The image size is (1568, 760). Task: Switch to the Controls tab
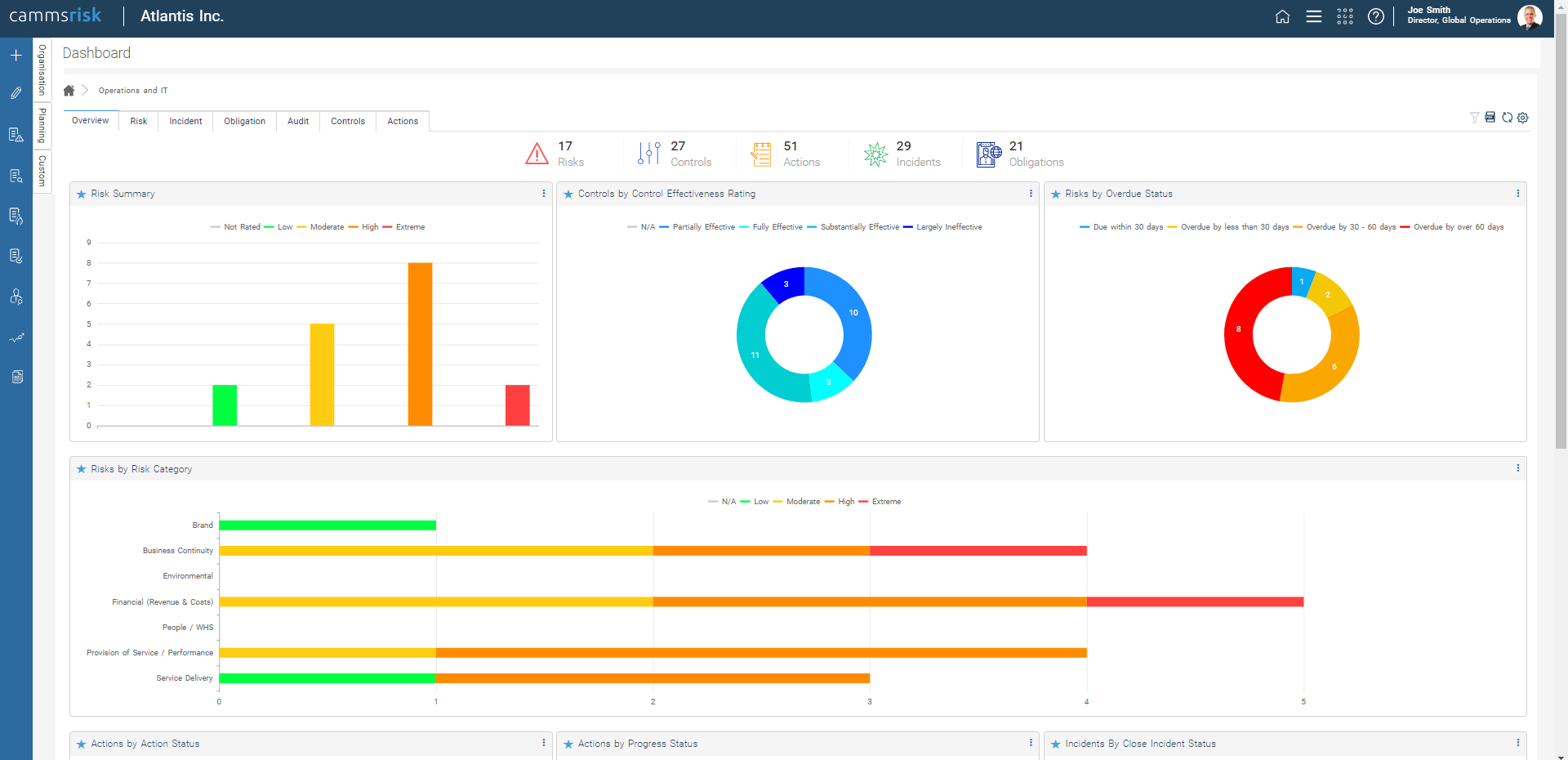tap(348, 121)
